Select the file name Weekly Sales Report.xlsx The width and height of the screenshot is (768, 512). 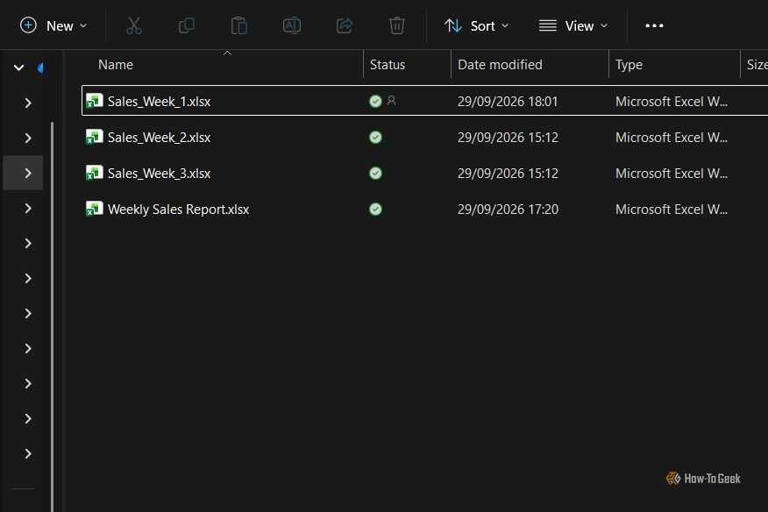coord(178,209)
